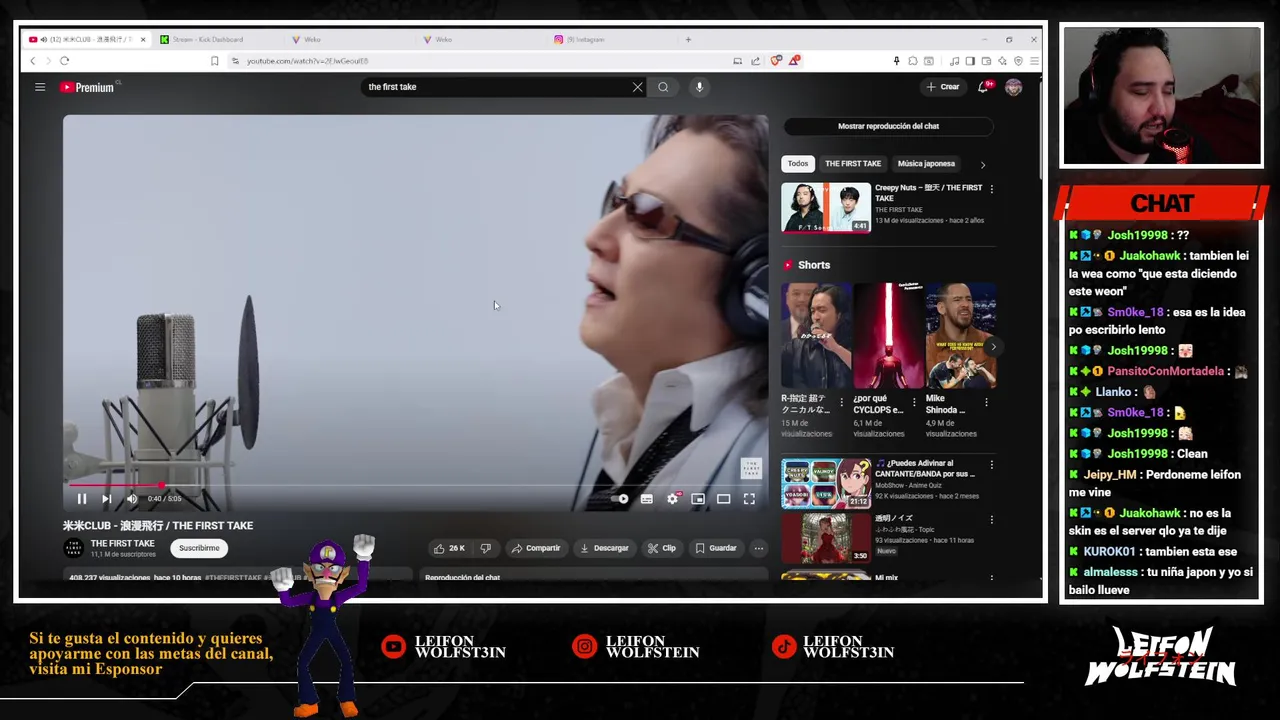Toggle theater mode
This screenshot has height=720, width=1280.
coord(723,499)
